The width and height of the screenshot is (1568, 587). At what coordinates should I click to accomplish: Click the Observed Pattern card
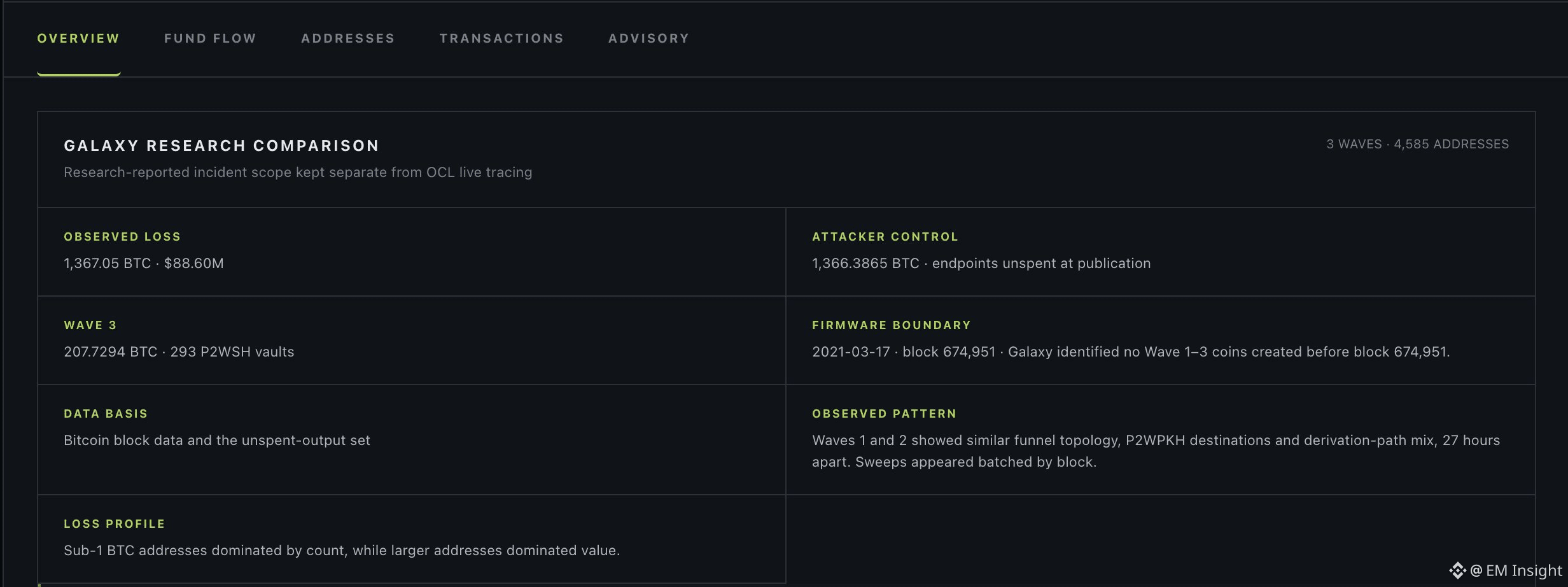[1161, 439]
